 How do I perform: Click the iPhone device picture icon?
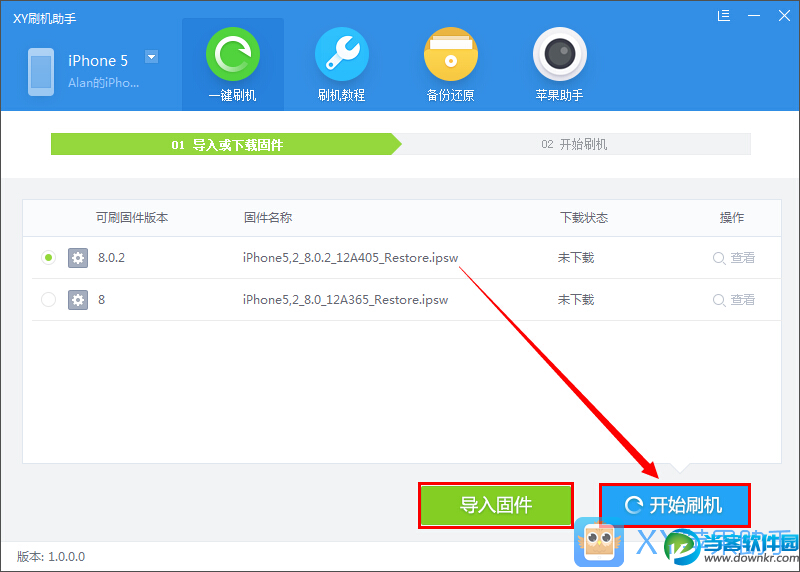point(41,72)
